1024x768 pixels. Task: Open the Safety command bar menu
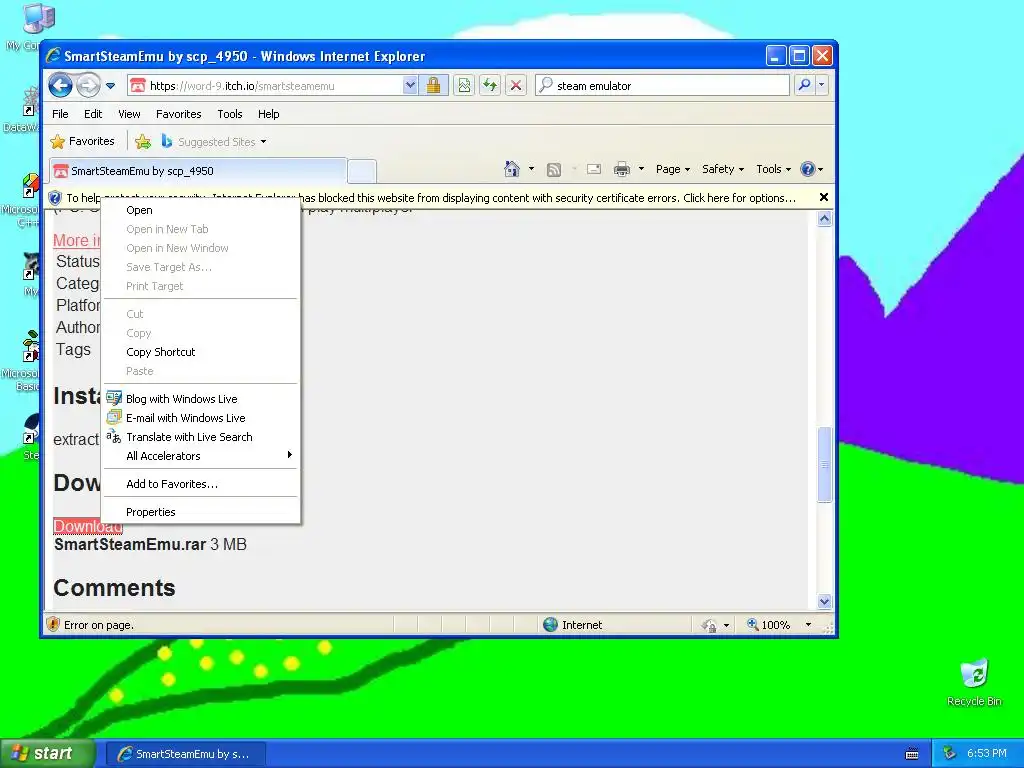pyautogui.click(x=722, y=169)
